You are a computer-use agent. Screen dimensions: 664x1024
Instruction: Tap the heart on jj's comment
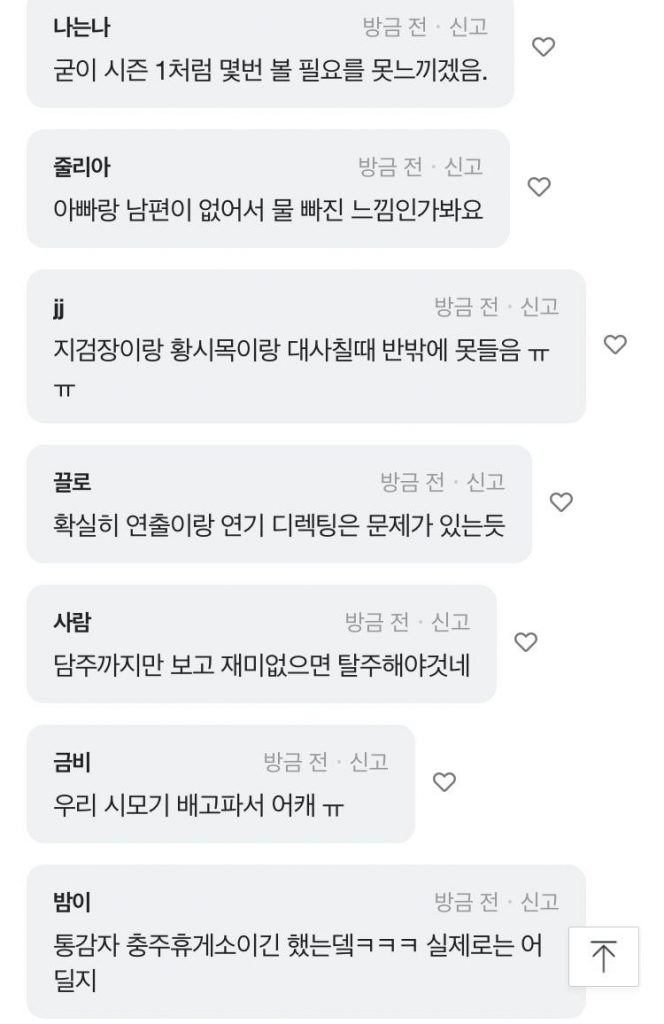615,345
